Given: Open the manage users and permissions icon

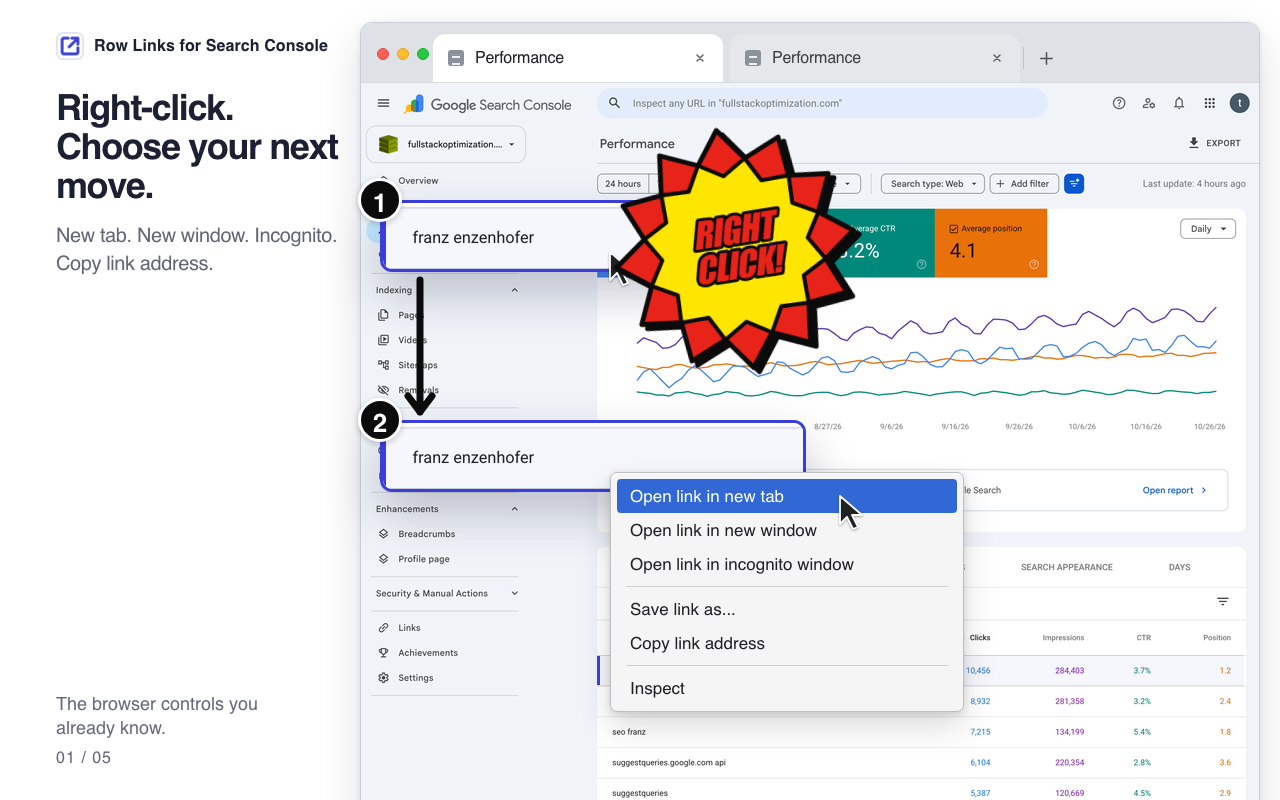Looking at the screenshot, I should click(1149, 103).
